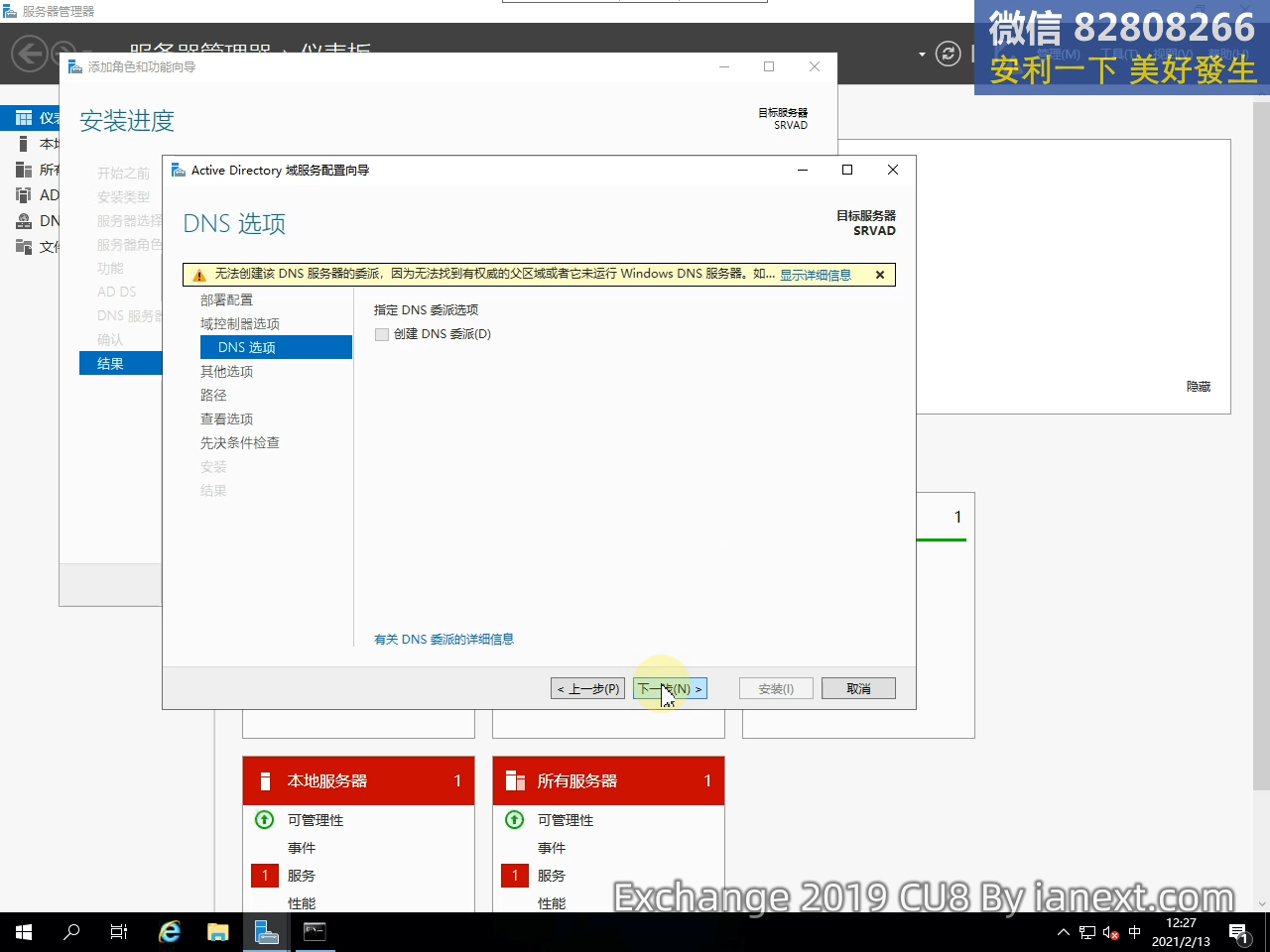Click 隐藏 link in welcome panel
This screenshot has height=952, width=1270.
(1199, 387)
